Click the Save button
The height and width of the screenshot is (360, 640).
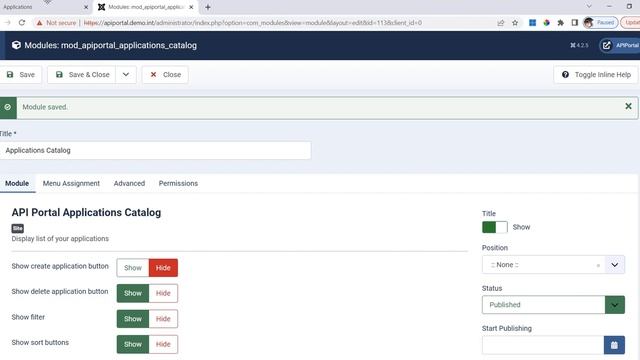[x=21, y=75]
